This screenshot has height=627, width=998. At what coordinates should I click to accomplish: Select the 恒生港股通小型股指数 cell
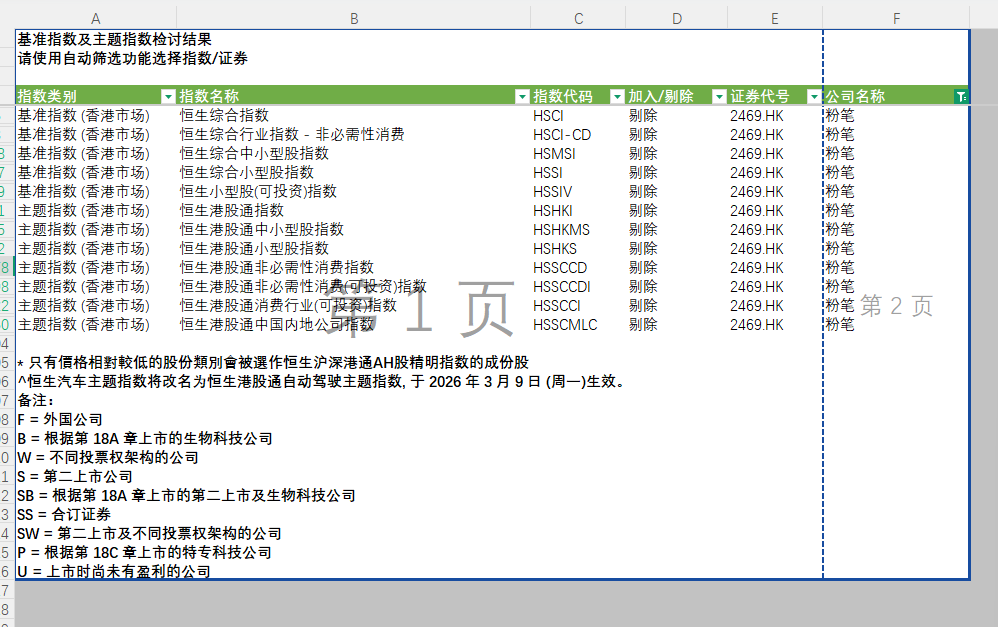254,249
